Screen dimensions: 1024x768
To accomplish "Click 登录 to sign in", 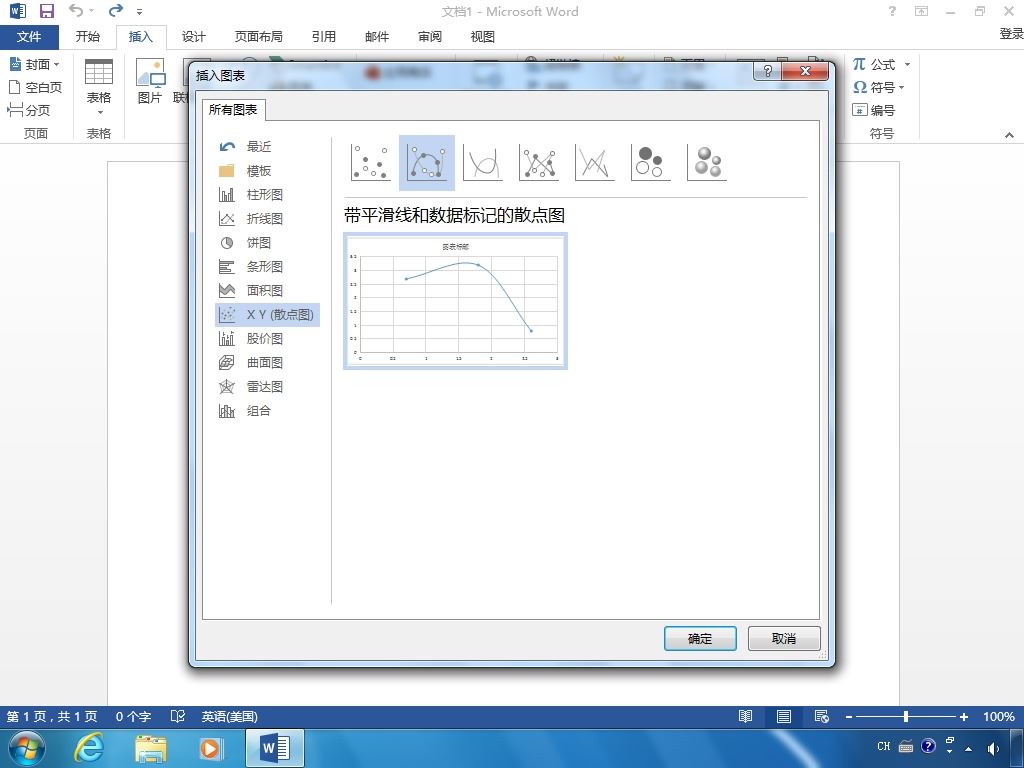I will click(1011, 34).
